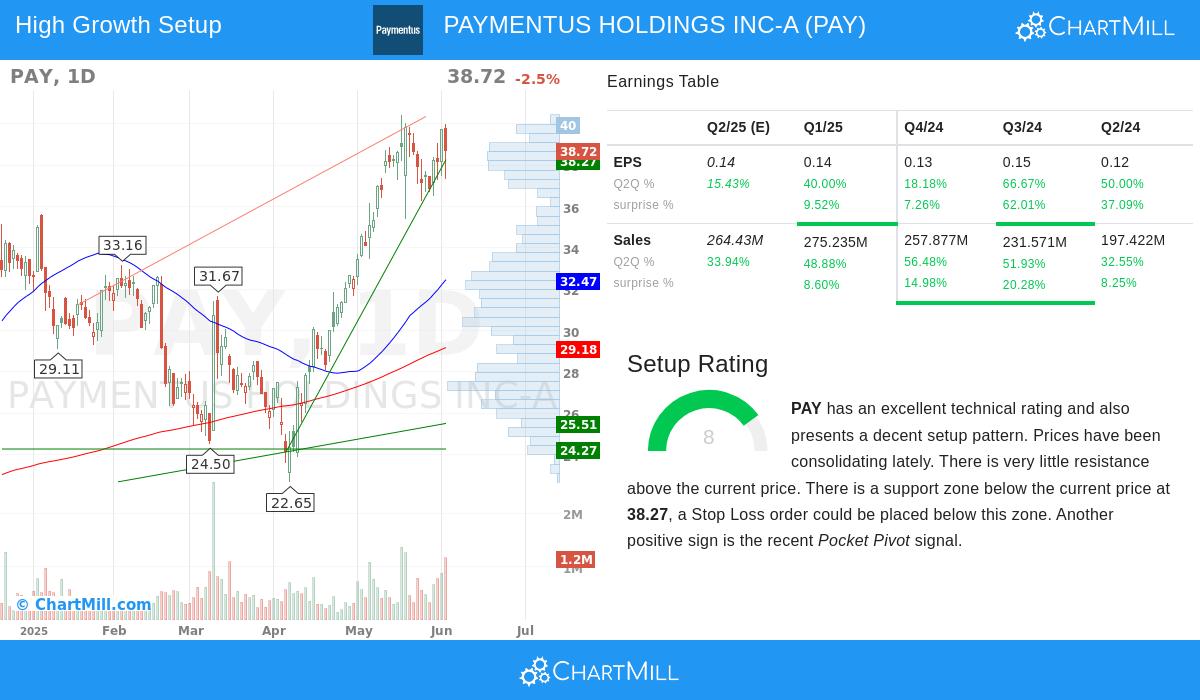Click the 62.01% EPS surprise value

(1024, 205)
